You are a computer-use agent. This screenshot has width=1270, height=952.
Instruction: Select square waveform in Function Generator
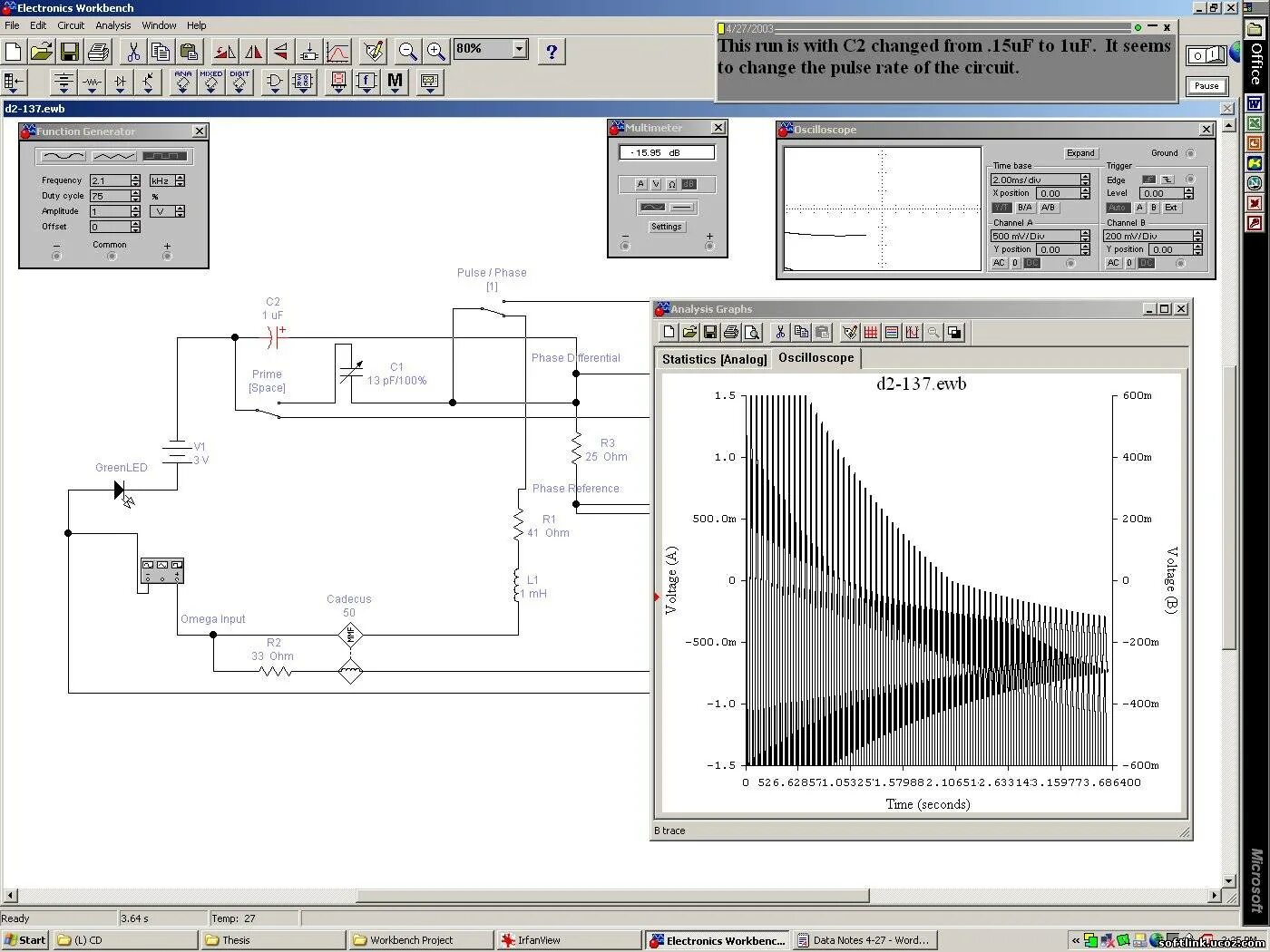[165, 156]
